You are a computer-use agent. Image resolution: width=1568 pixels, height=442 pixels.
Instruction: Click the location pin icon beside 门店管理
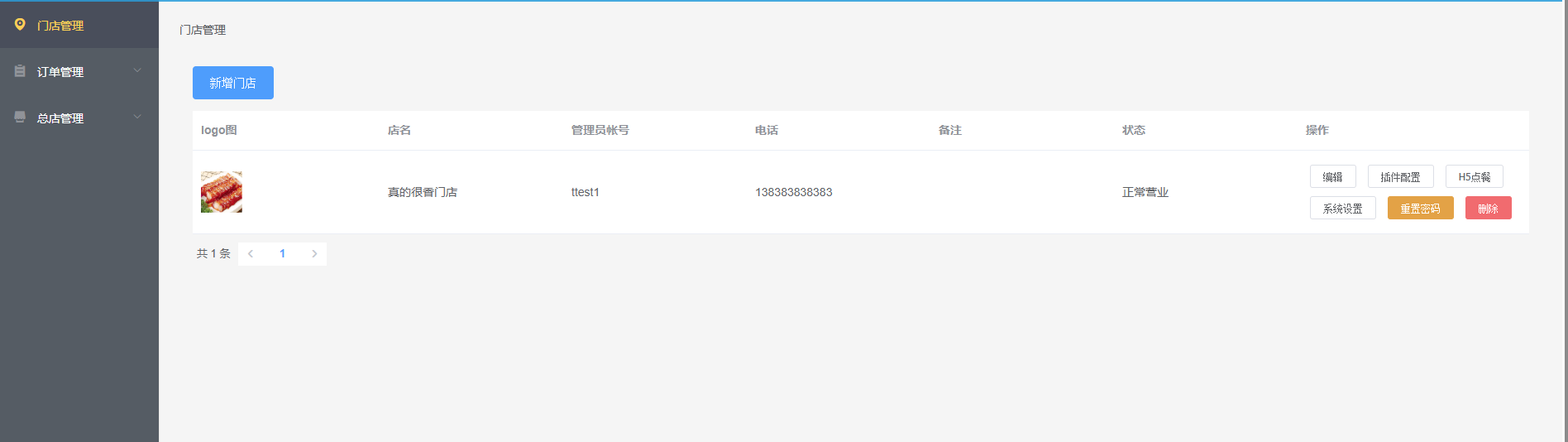click(x=20, y=25)
